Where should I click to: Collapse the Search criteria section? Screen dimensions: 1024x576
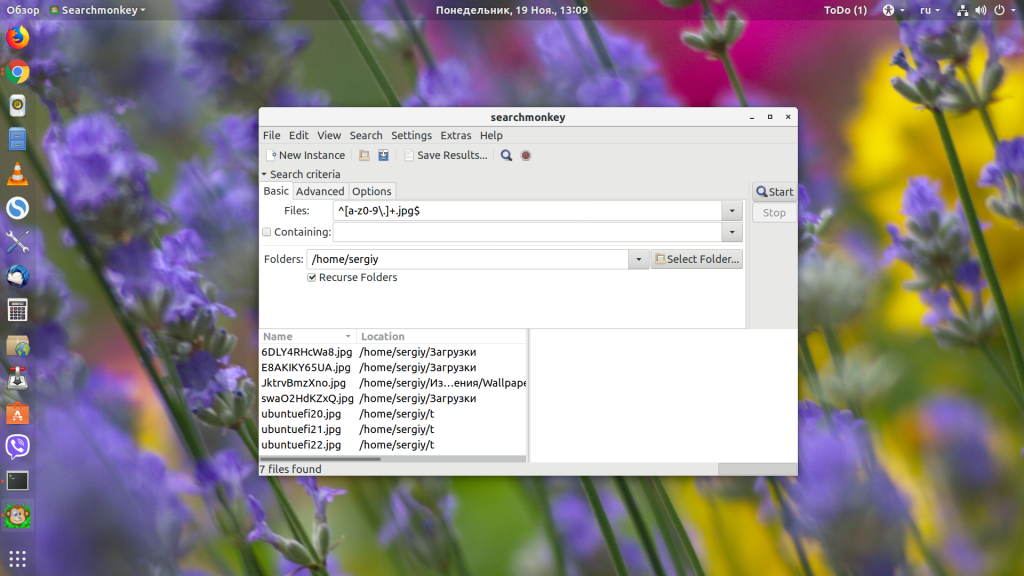point(265,174)
